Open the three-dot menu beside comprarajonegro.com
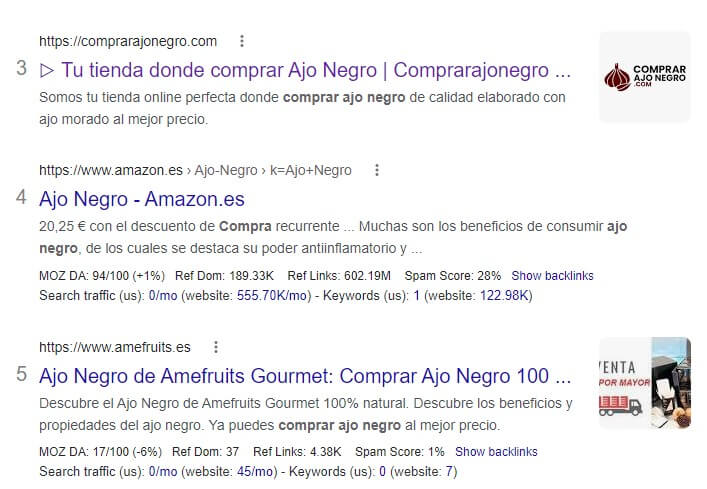Screen dimensions: 707x489 (x=242, y=41)
